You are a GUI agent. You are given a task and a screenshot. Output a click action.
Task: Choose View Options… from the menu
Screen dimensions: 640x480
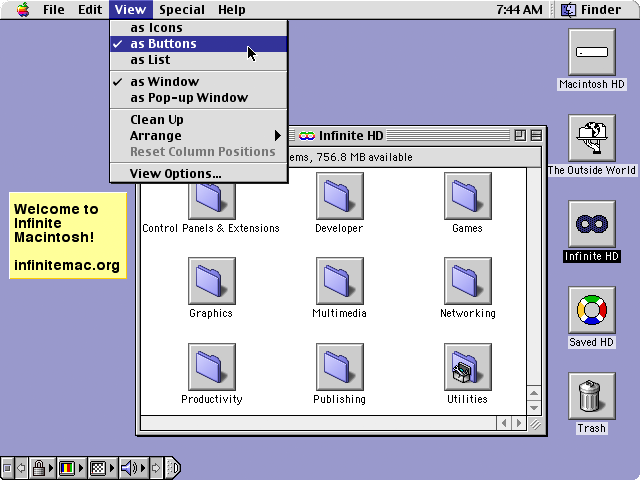pos(175,174)
